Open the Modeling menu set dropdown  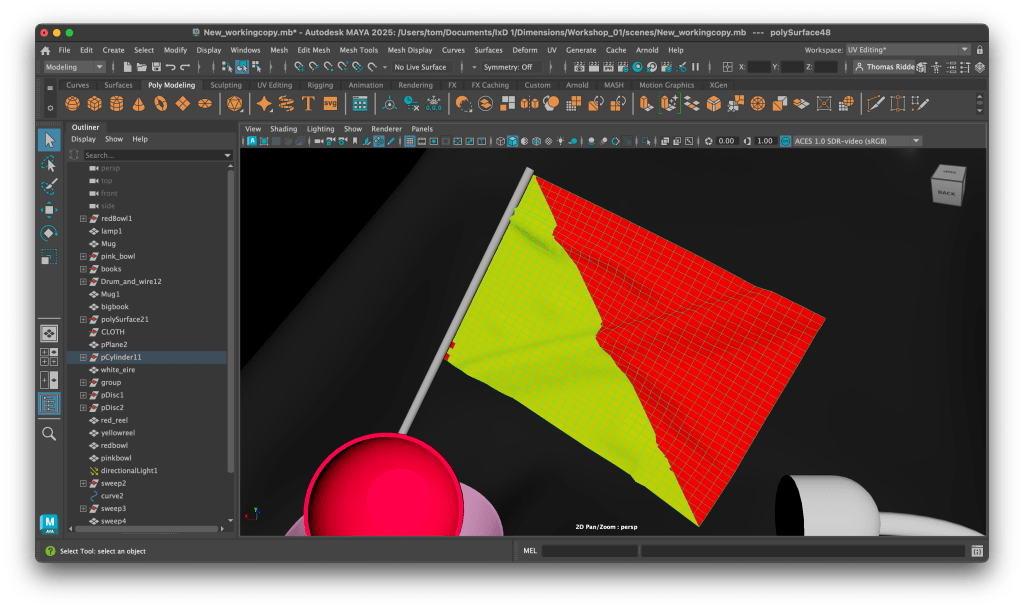73,67
